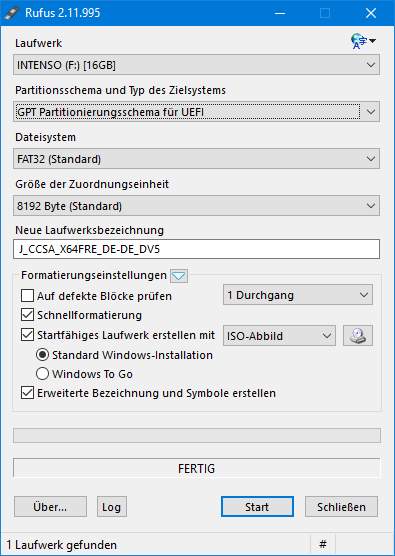The height and width of the screenshot is (556, 395).
Task: Open the 1 Durchgang passes dropdown
Action: [298, 295]
